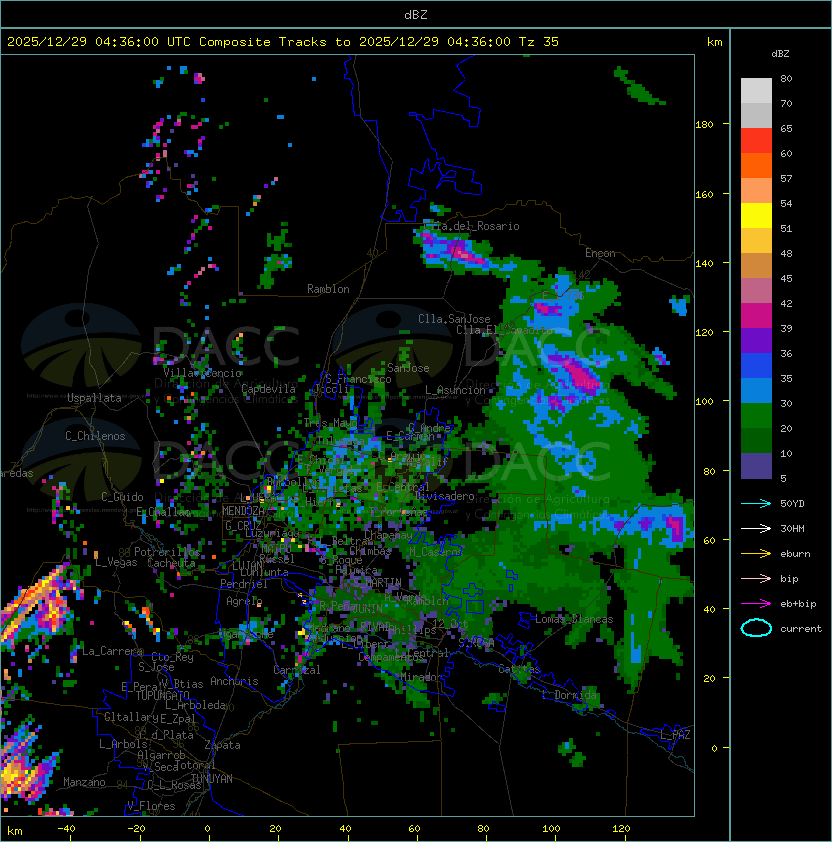Select the yellow eburn arrow symbol
Screen dimensions: 832x842
coord(756,554)
